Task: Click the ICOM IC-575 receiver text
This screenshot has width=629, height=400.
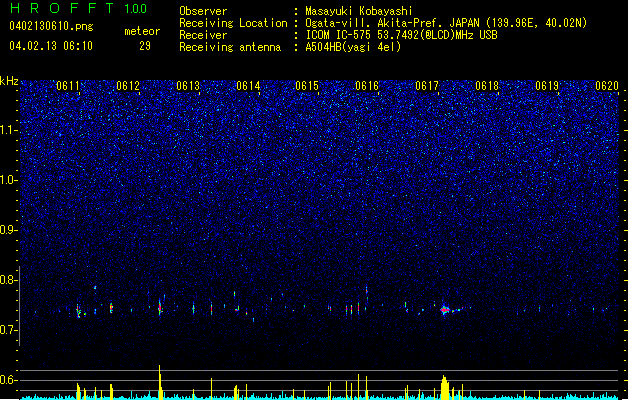Action: coord(401,35)
